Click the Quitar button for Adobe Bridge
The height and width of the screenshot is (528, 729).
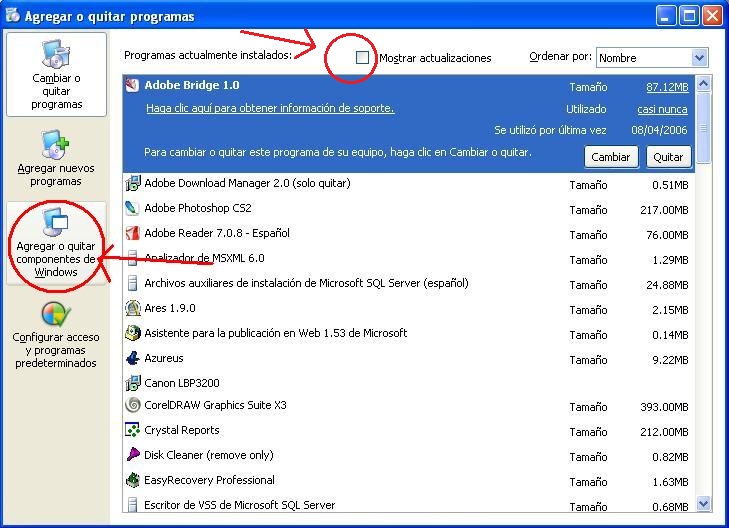point(668,157)
